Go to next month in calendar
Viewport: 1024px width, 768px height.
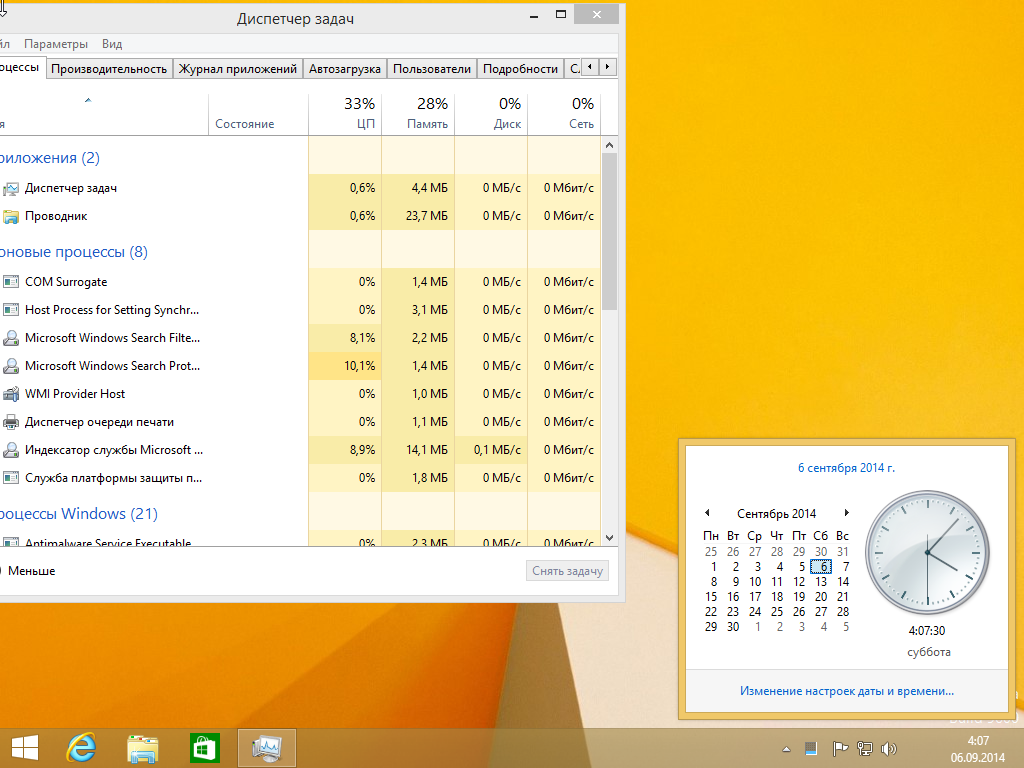pos(847,513)
